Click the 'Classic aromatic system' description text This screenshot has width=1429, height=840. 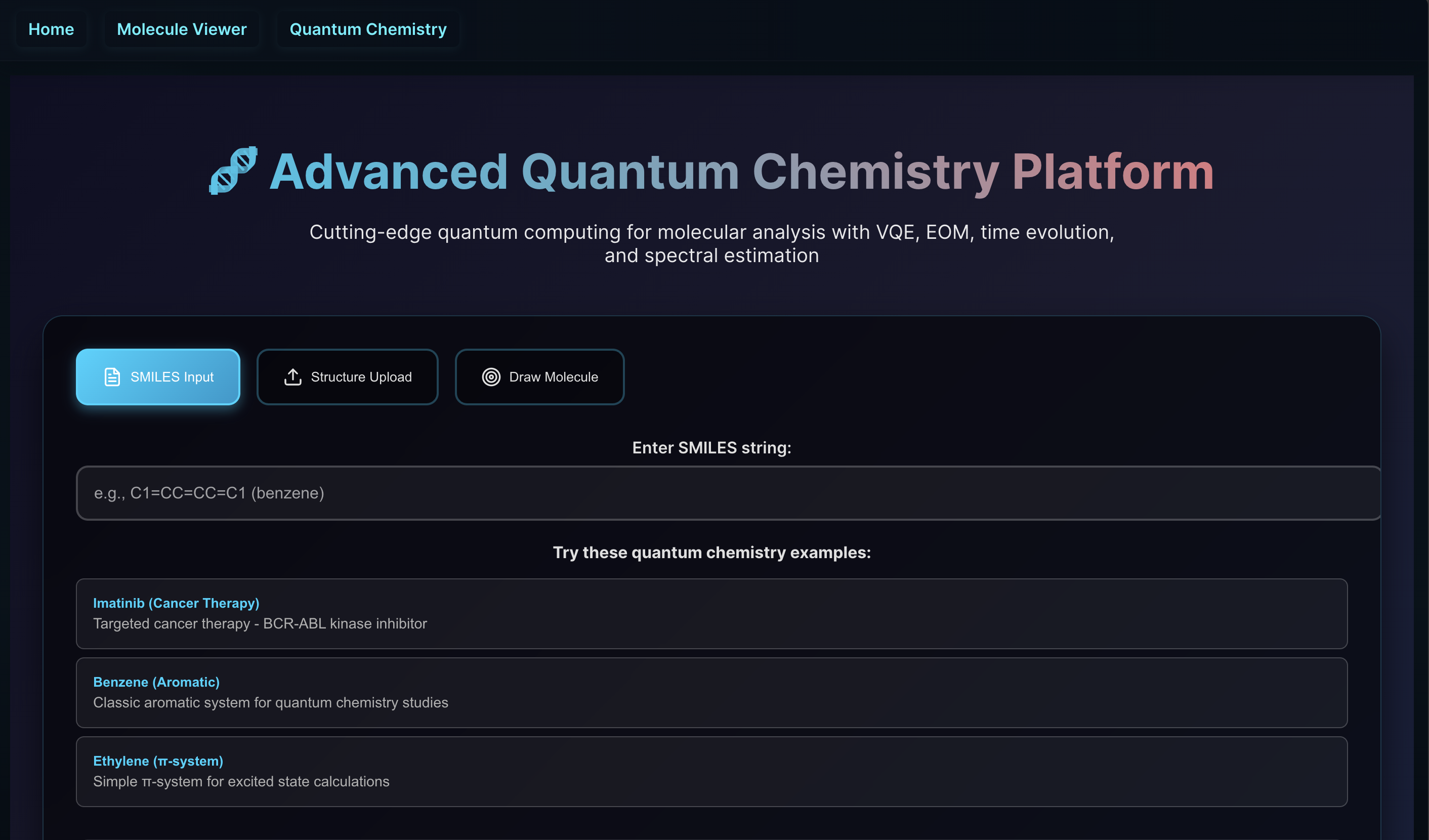tap(271, 702)
